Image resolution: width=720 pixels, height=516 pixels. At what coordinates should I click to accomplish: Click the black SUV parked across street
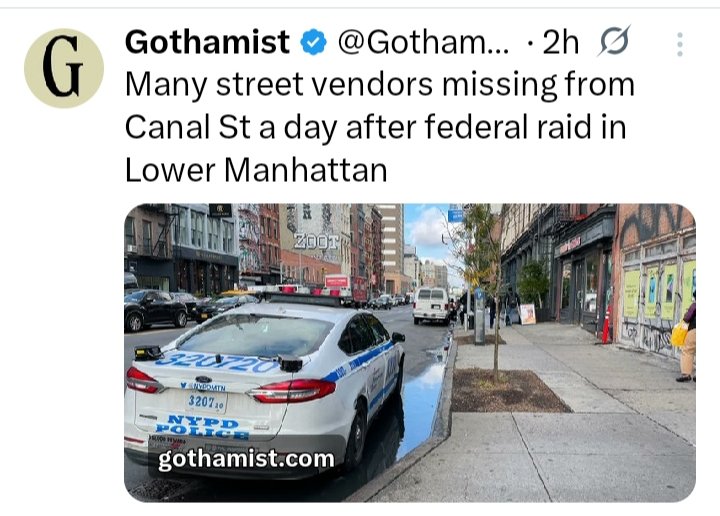click(155, 310)
